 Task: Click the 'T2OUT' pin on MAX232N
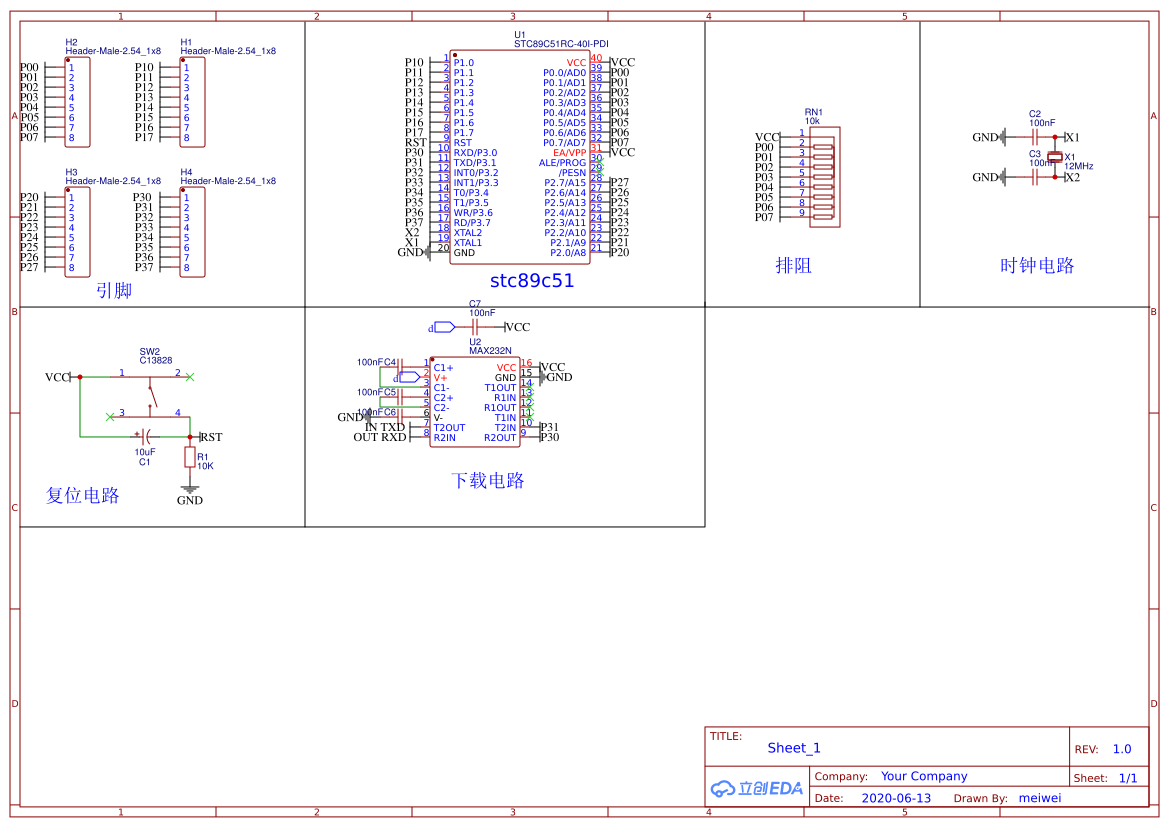449,427
